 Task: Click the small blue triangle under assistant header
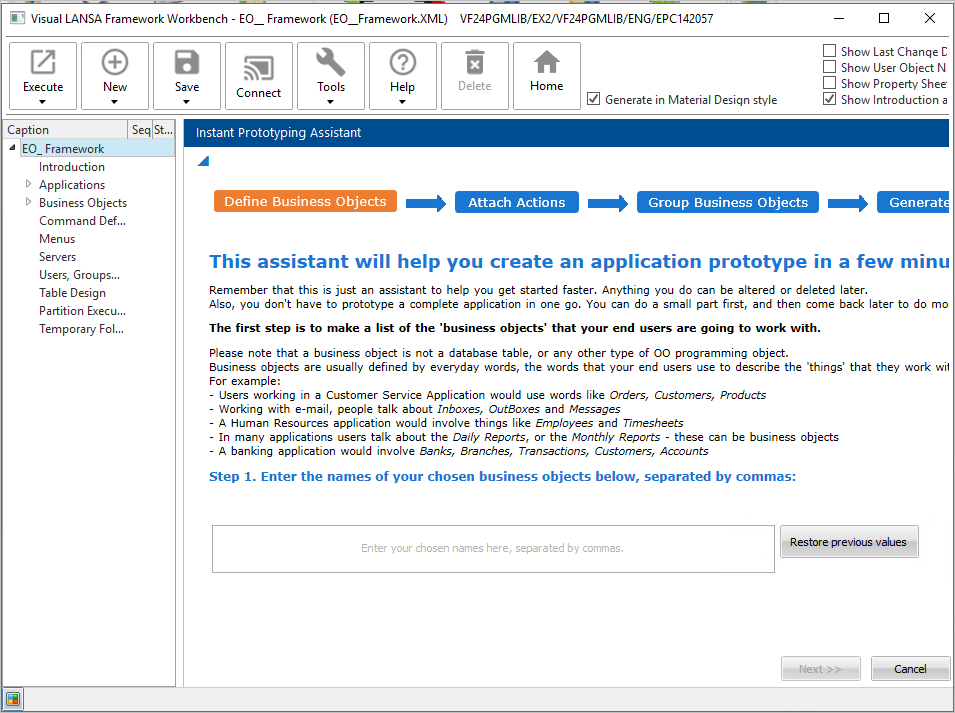[203, 161]
